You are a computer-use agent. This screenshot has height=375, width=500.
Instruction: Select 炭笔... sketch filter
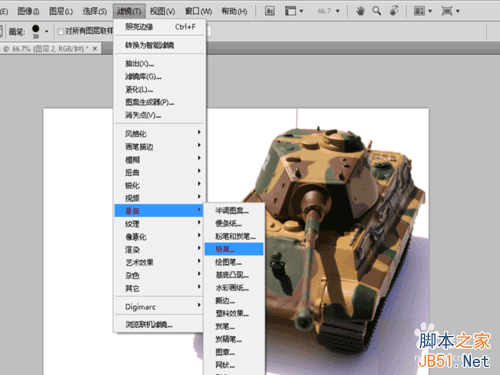coord(234,326)
